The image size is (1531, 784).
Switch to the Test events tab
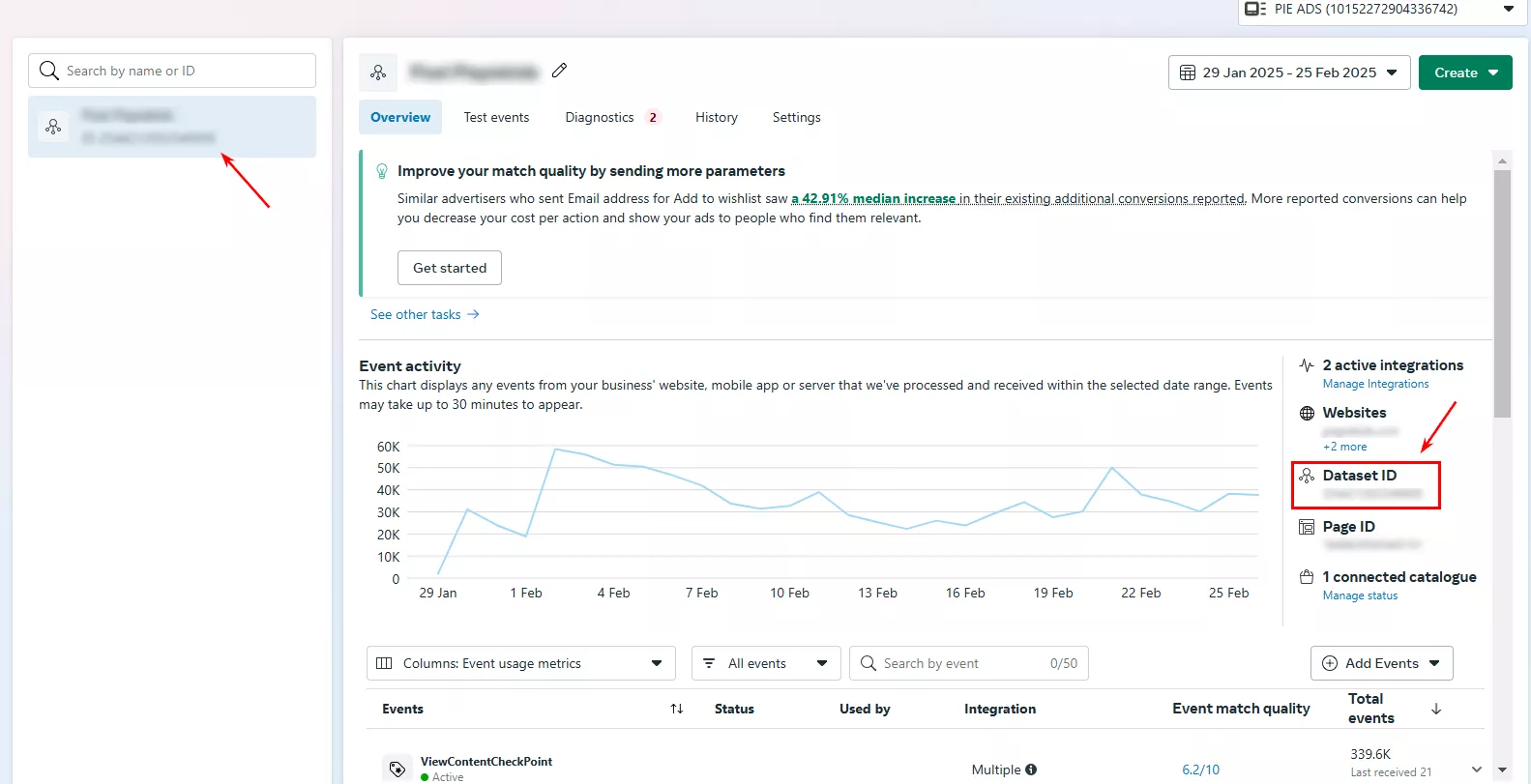pyautogui.click(x=496, y=117)
